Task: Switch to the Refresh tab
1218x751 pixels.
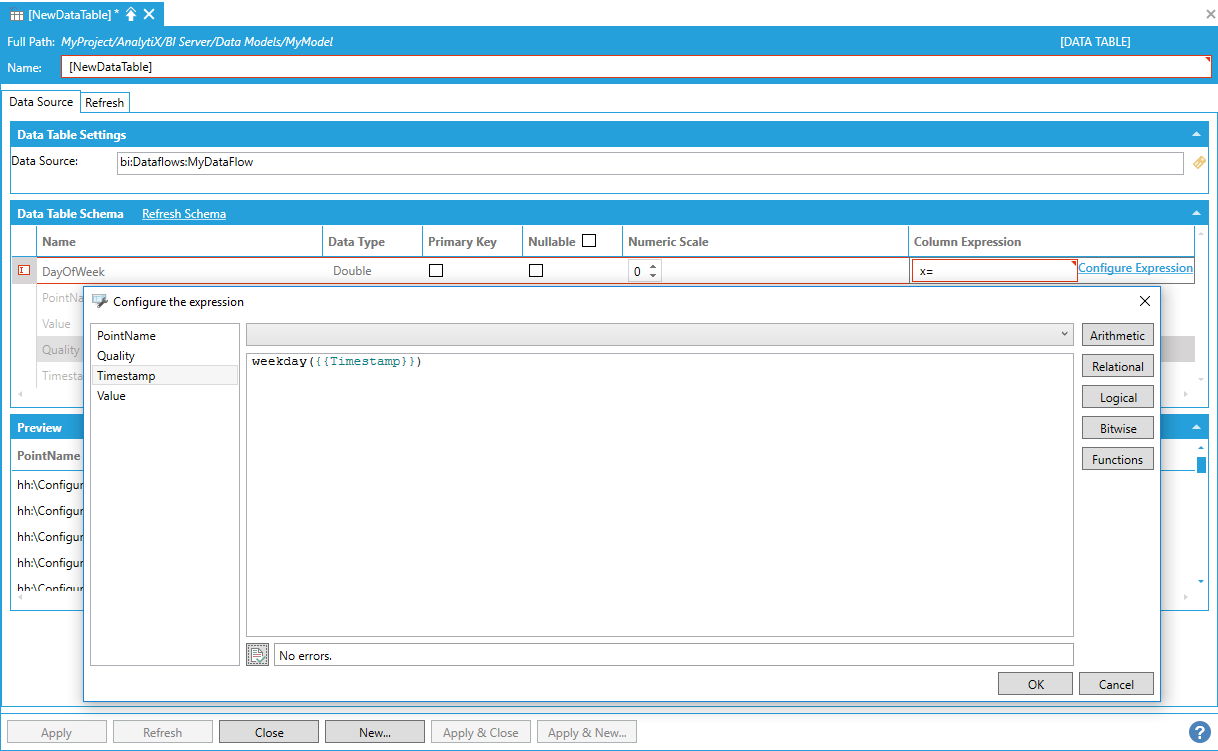Action: [x=105, y=103]
